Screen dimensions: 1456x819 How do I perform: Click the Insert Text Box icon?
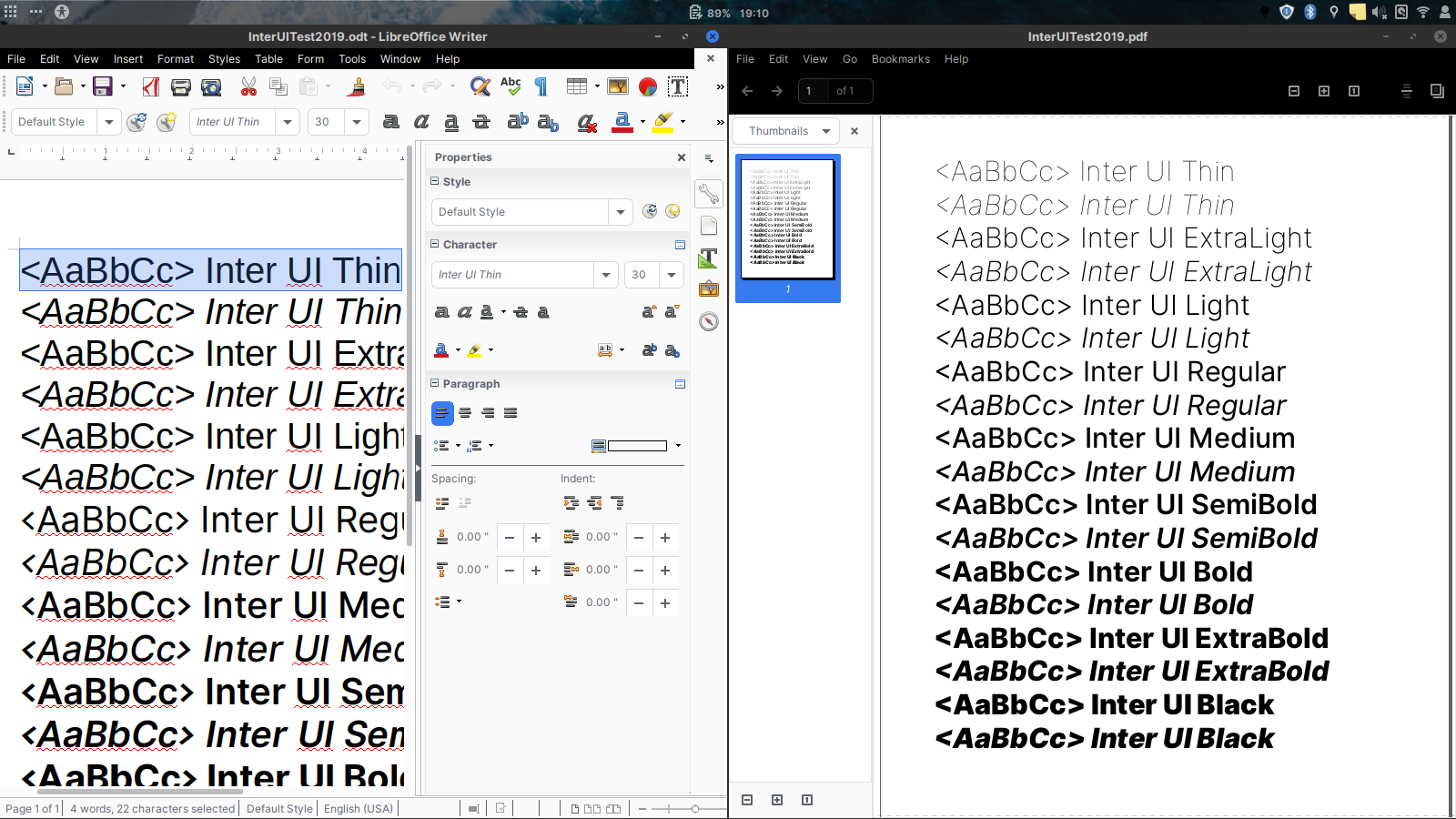678,86
